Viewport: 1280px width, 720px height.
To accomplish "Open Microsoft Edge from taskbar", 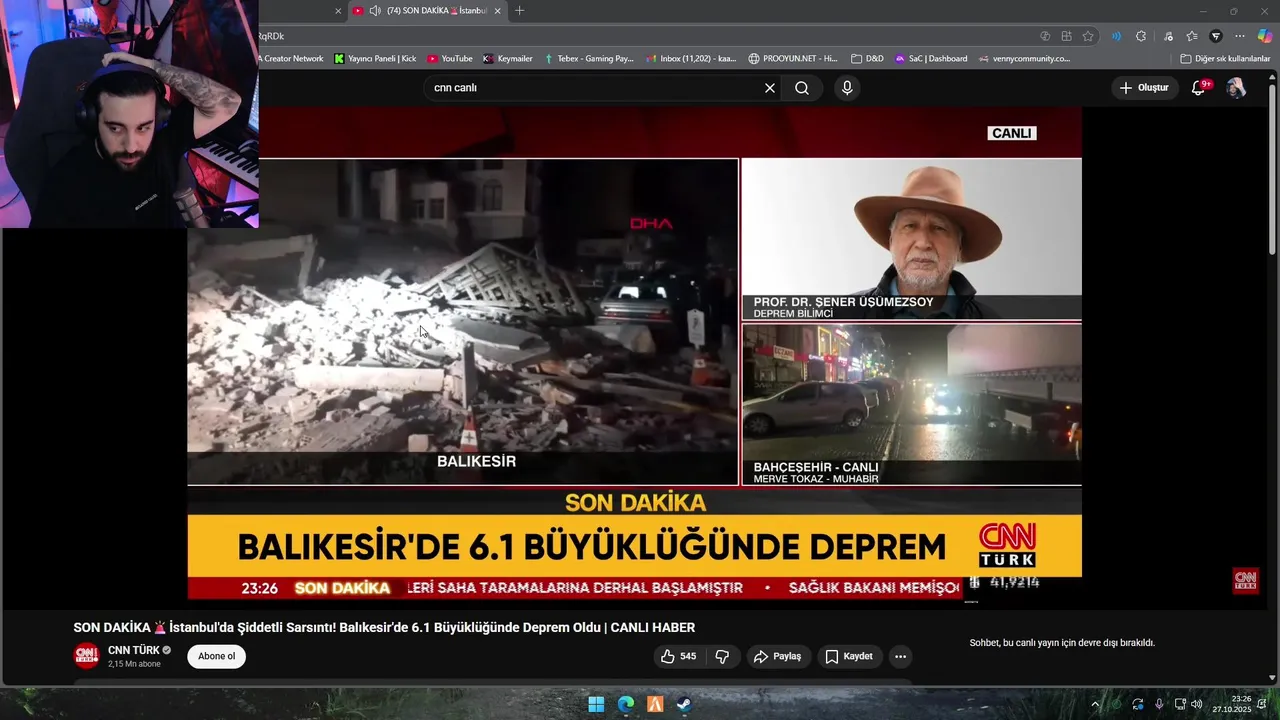I will 626,704.
